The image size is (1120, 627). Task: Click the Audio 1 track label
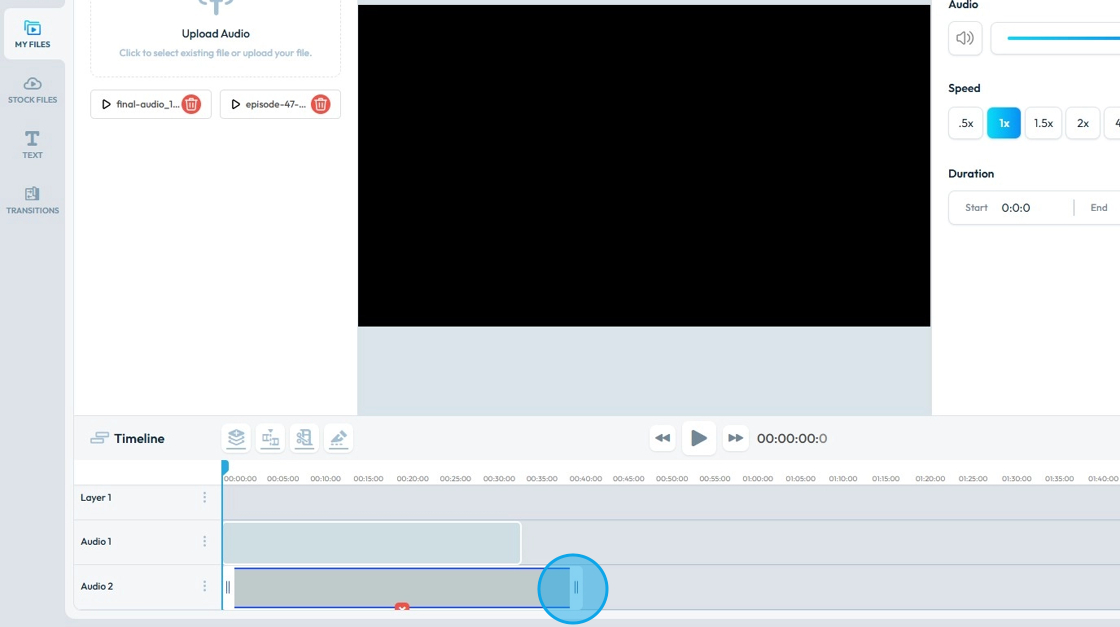coord(96,542)
